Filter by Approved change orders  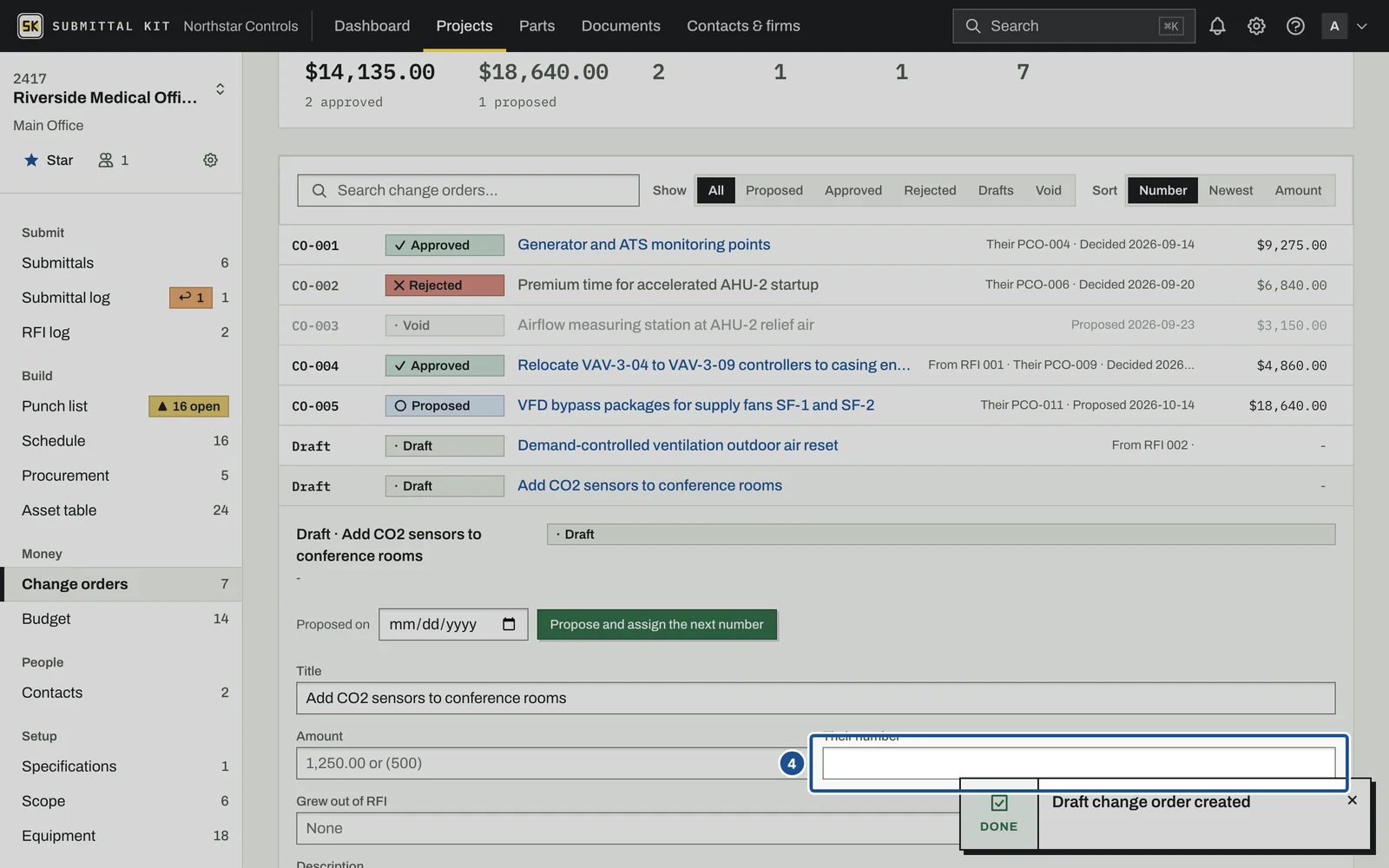852,190
